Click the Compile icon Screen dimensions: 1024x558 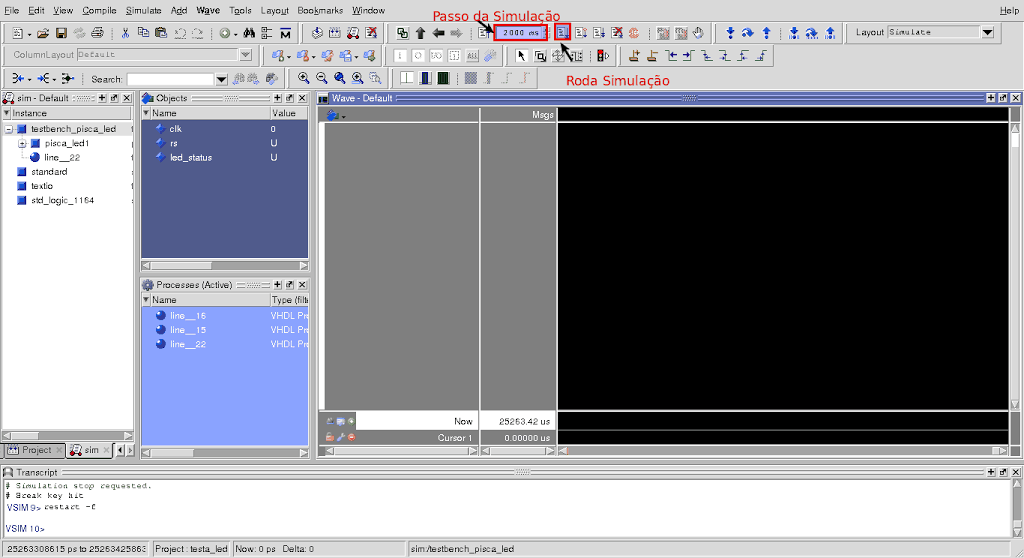317,33
